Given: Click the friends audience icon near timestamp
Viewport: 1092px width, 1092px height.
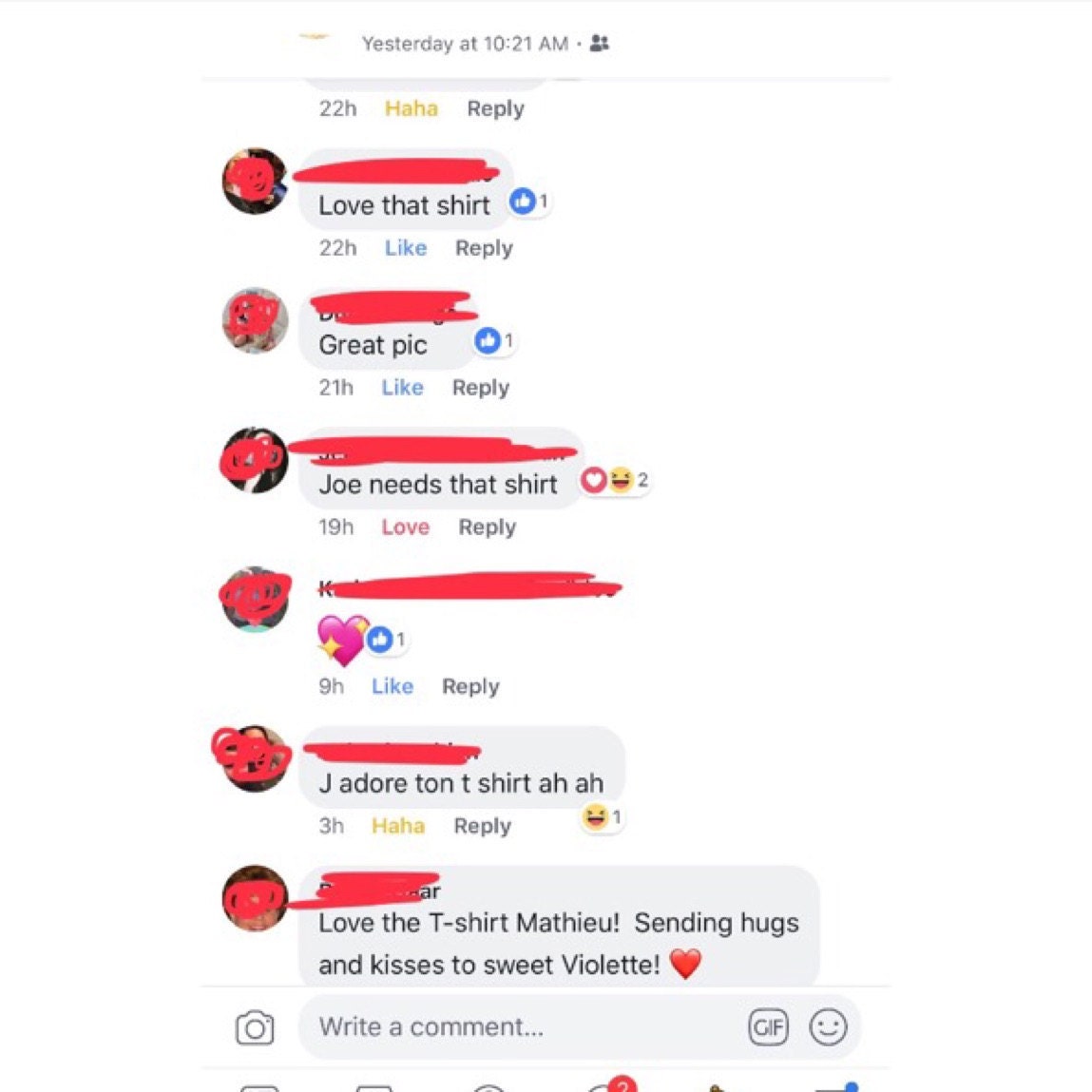Looking at the screenshot, I should click(599, 43).
